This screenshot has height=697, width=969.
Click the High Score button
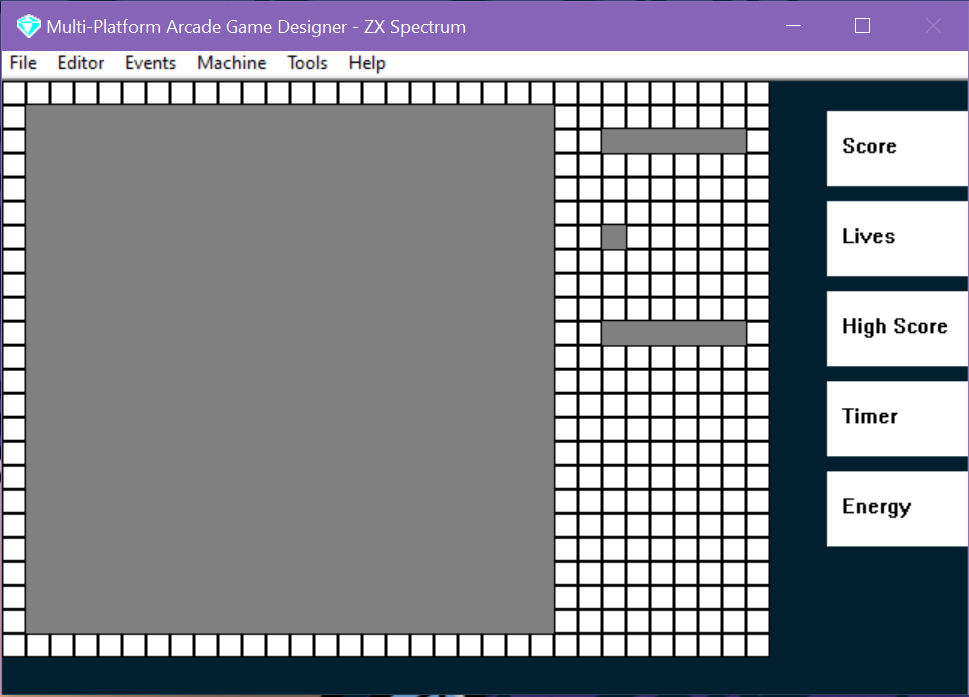tap(897, 329)
